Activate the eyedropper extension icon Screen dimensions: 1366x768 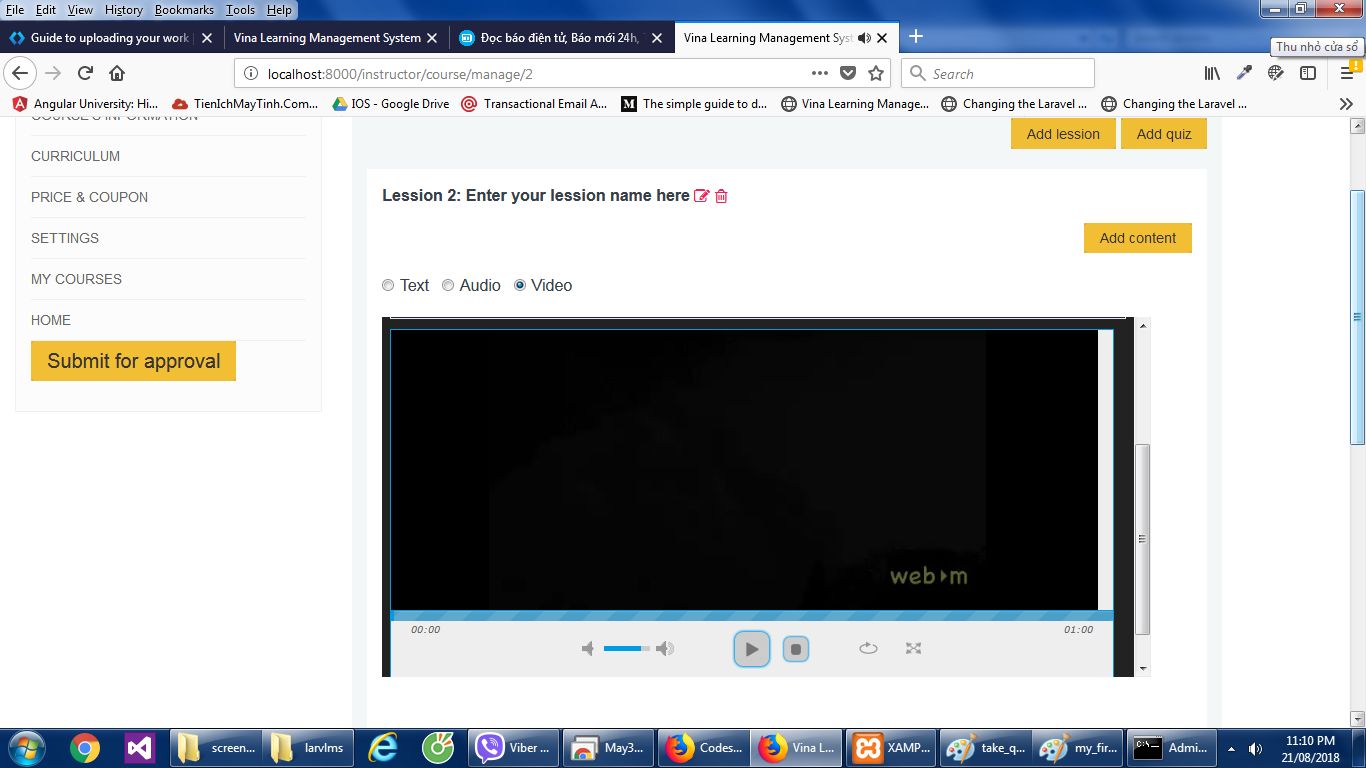pyautogui.click(x=1244, y=73)
